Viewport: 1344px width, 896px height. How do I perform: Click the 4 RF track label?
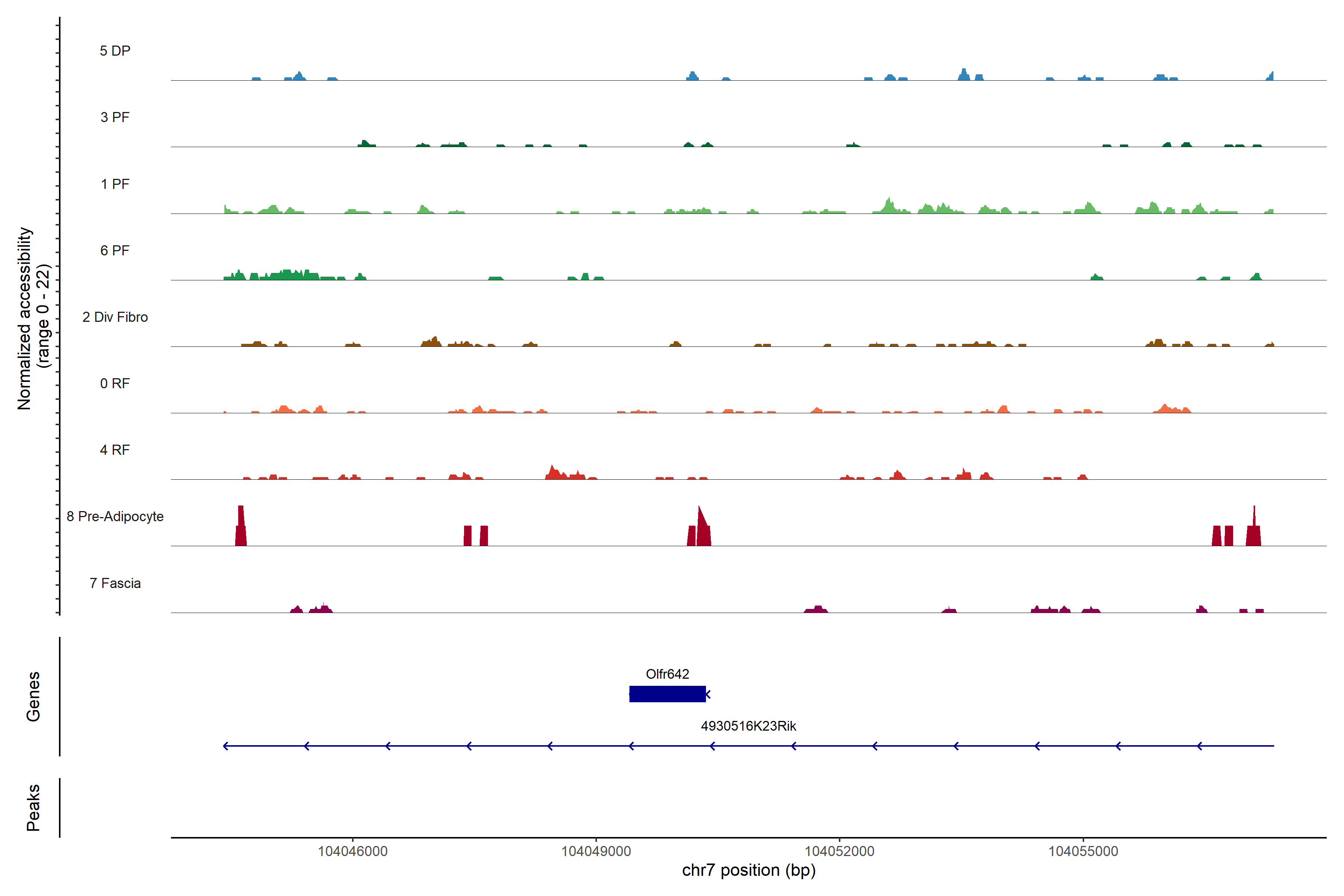tap(115, 450)
